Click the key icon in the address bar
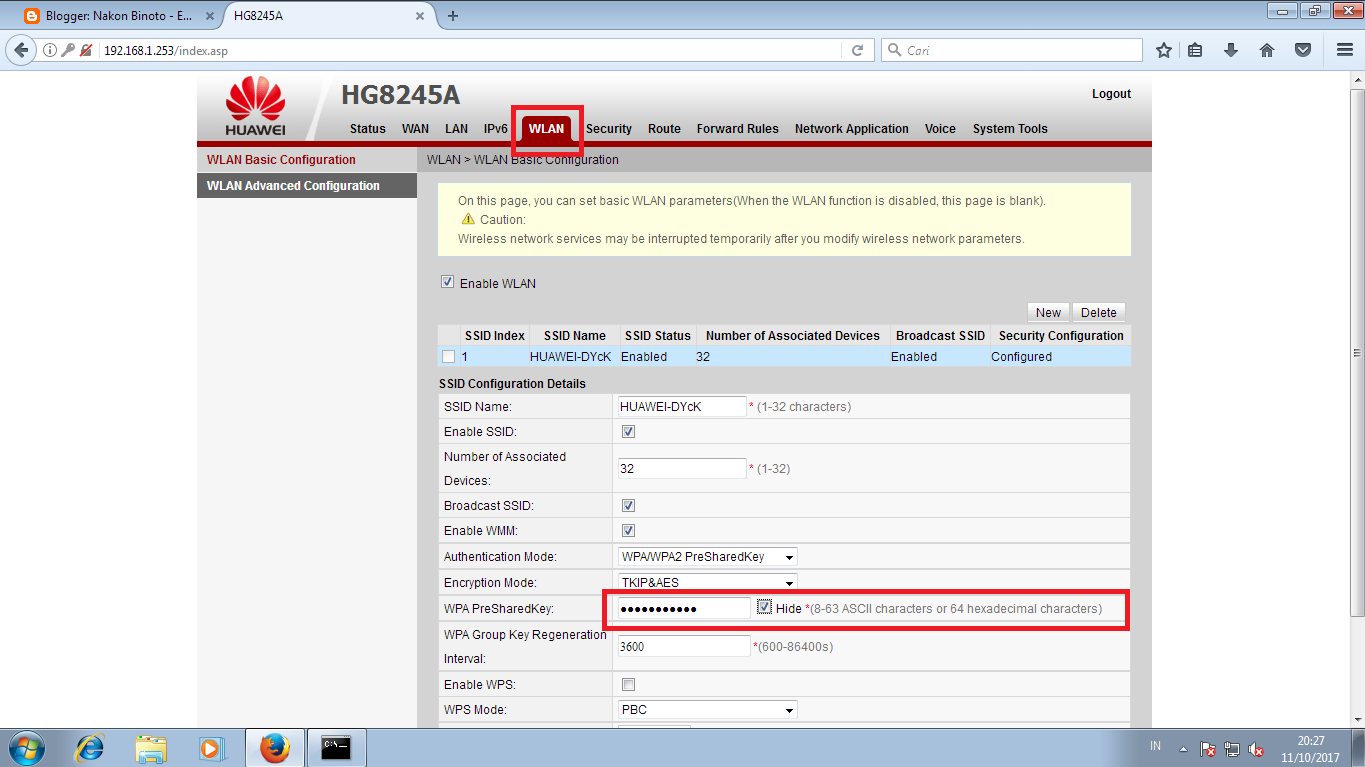This screenshot has height=767, width=1365. click(x=68, y=50)
